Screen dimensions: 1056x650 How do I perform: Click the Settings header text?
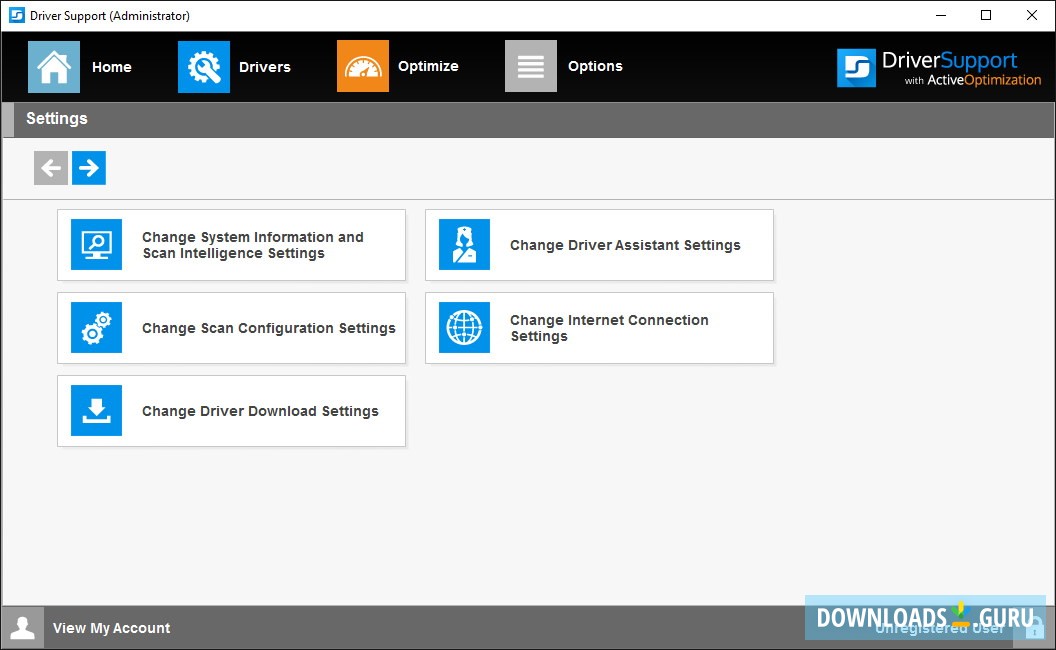(57, 119)
